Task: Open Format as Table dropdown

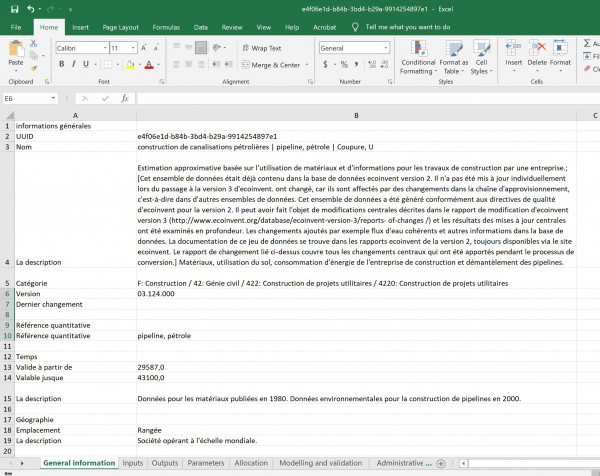Action: [x=454, y=57]
